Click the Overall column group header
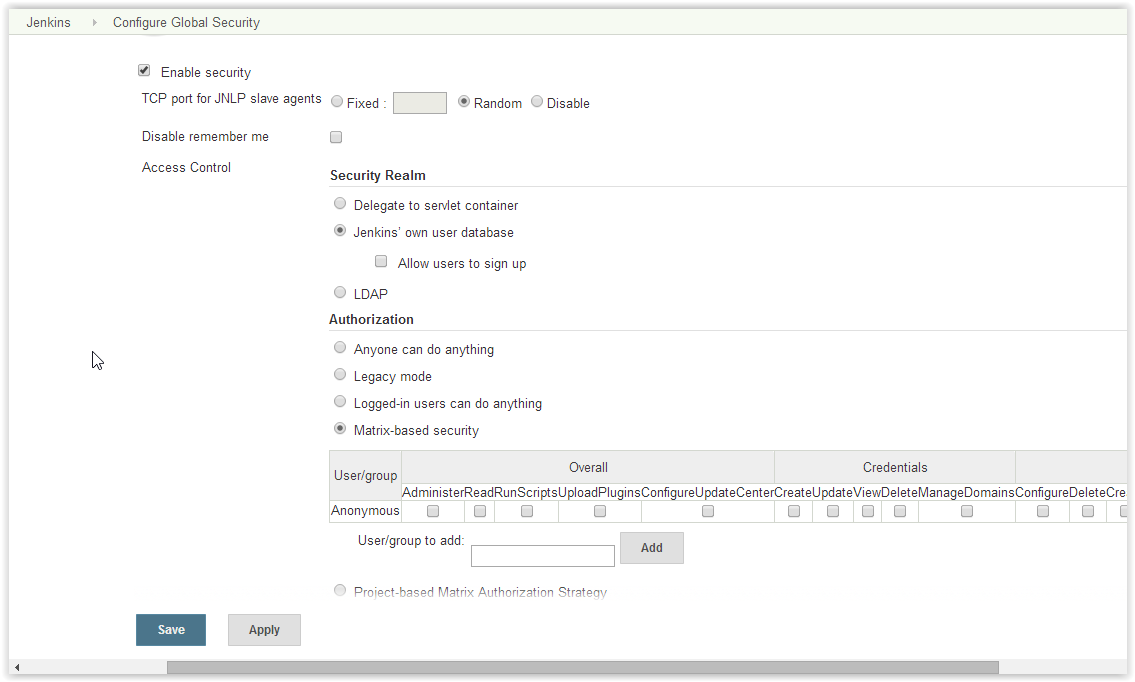 [x=588, y=468]
